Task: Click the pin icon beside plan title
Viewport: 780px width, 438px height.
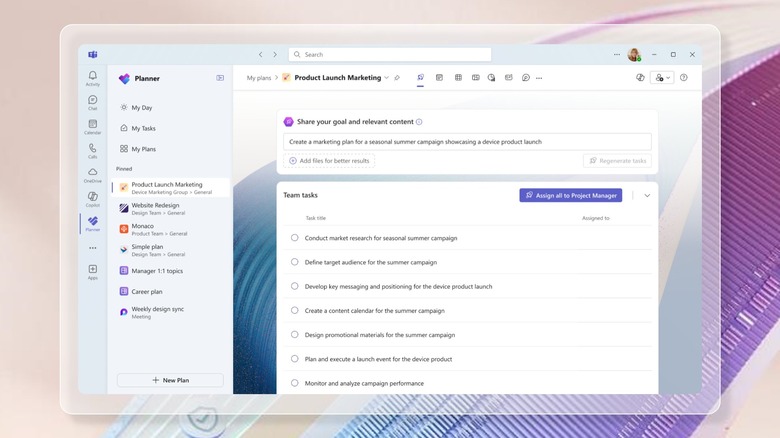Action: [397, 78]
